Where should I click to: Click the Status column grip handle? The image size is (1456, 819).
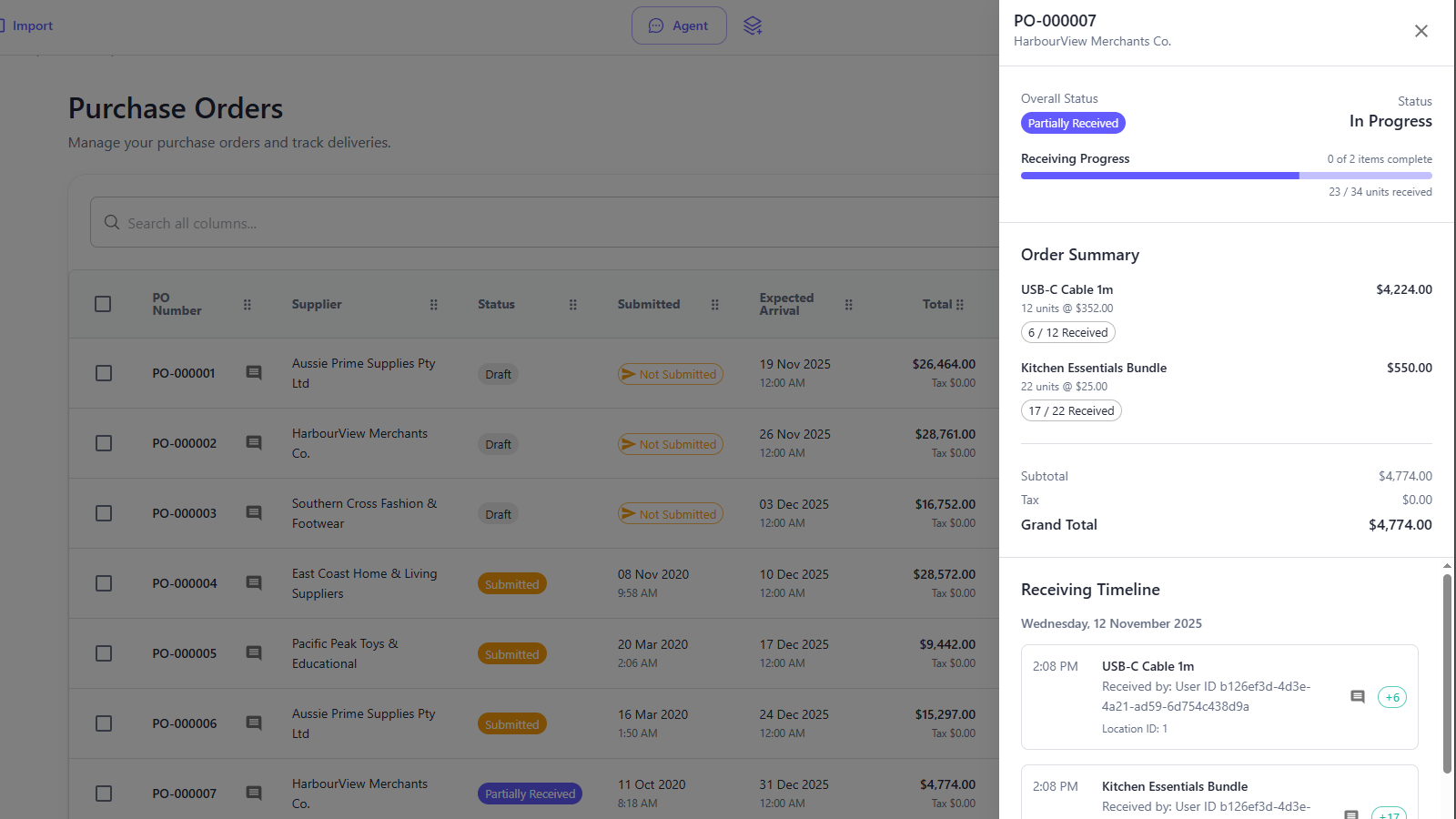[573, 305]
